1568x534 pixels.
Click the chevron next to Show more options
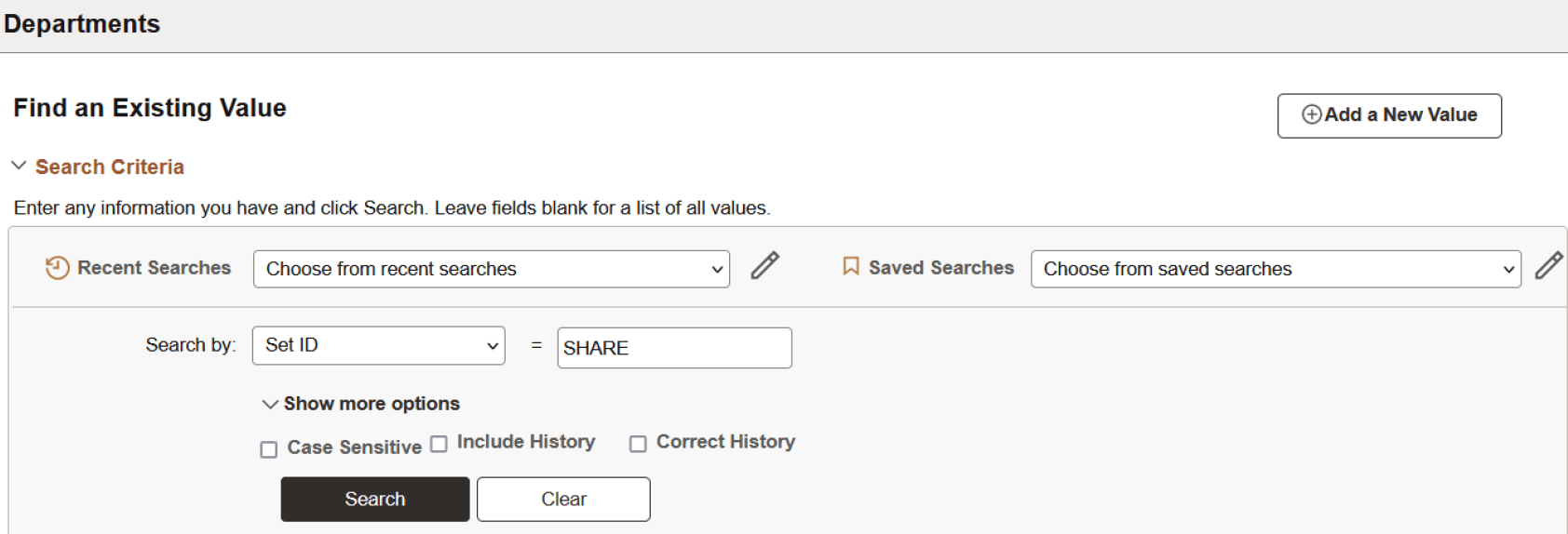click(270, 404)
